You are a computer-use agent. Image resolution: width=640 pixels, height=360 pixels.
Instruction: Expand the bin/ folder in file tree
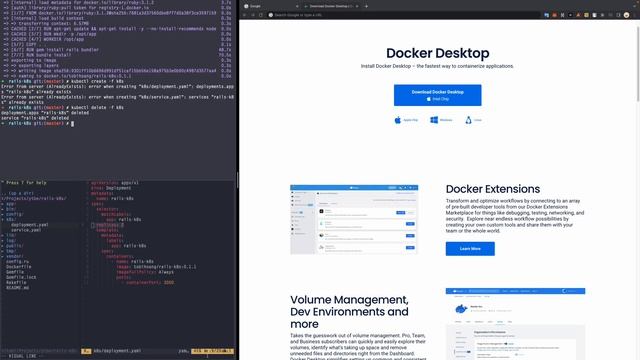coord(10,209)
